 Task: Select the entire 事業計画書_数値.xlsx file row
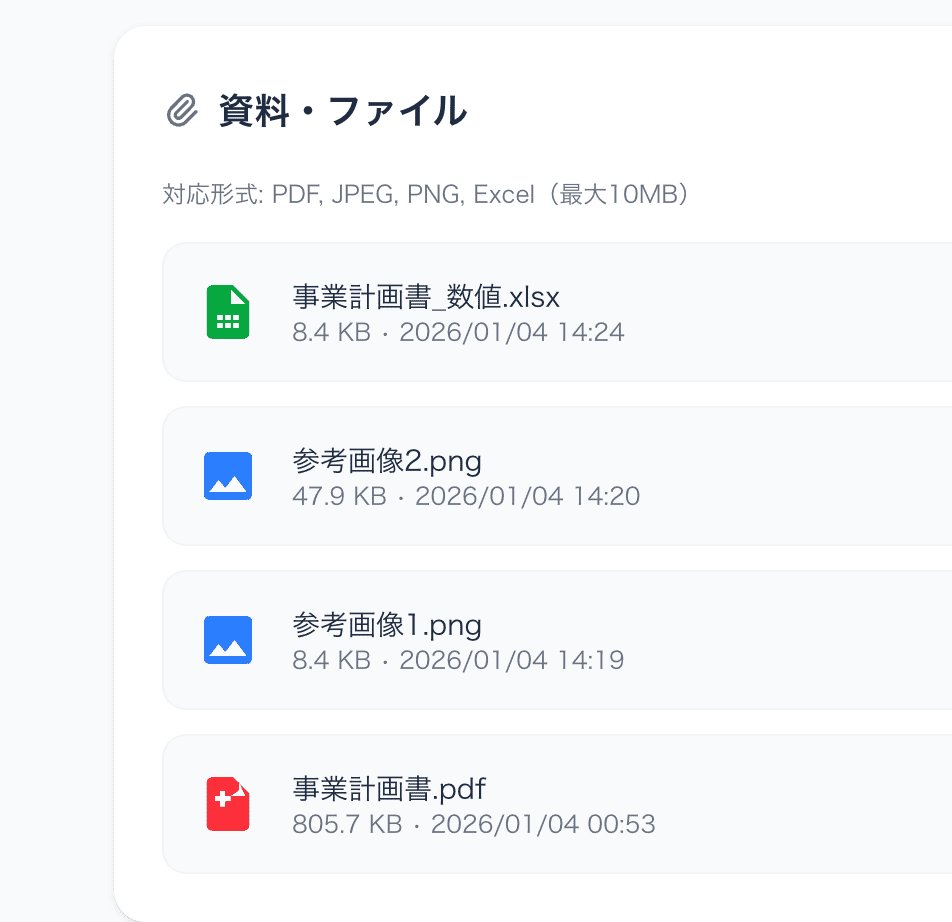(x=550, y=312)
